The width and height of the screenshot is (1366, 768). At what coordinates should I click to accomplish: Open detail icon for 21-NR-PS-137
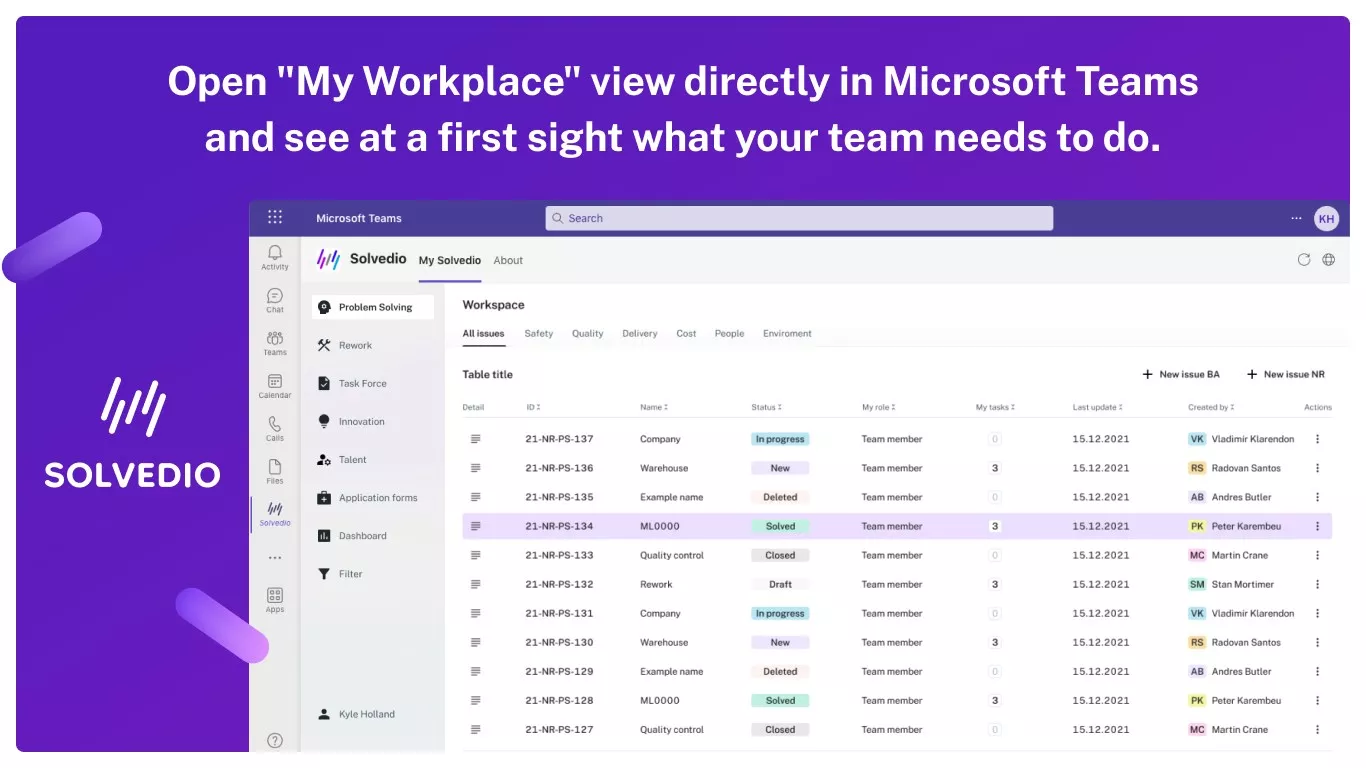[x=476, y=439]
